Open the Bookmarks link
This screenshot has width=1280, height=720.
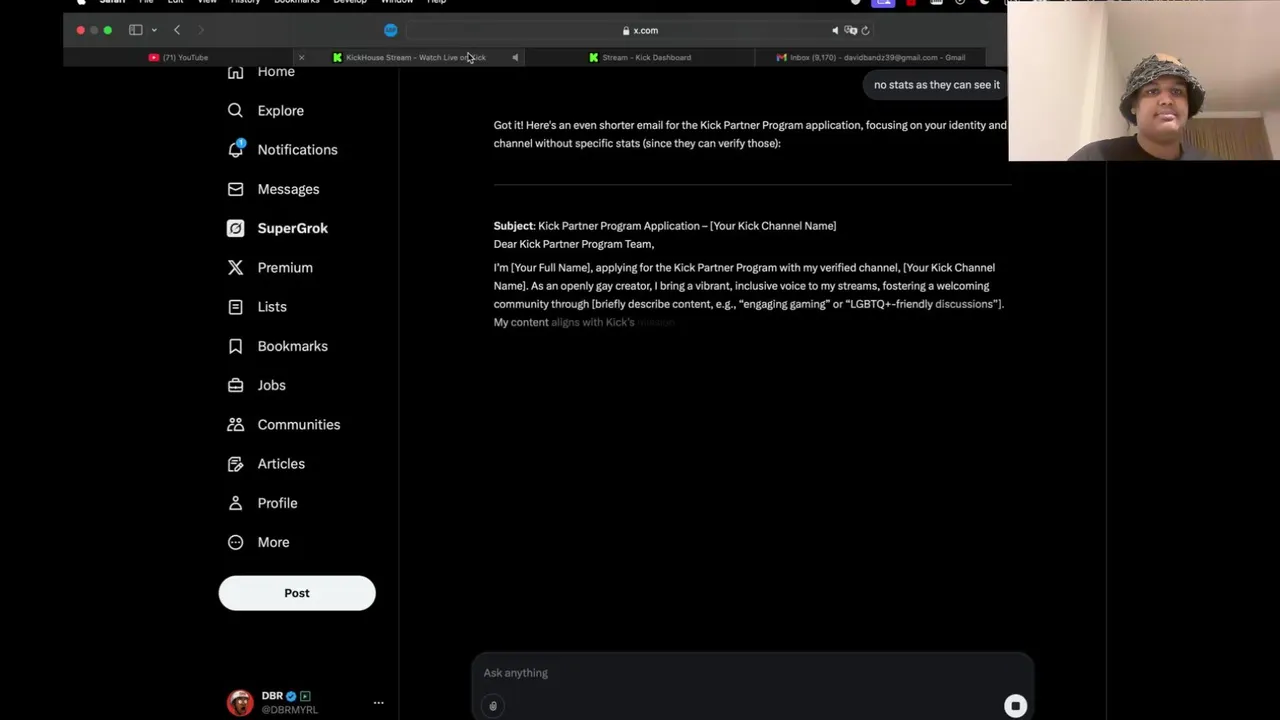[292, 346]
